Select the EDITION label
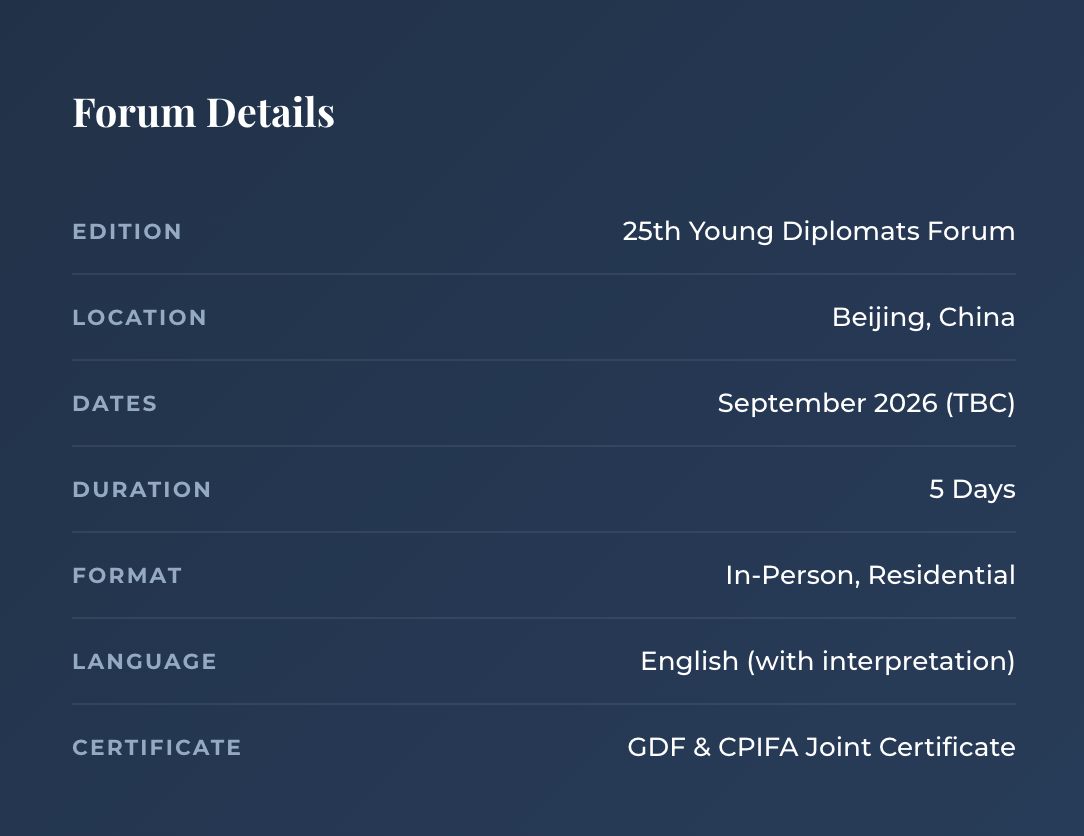Screen dimensions: 1084x836 click(x=127, y=231)
